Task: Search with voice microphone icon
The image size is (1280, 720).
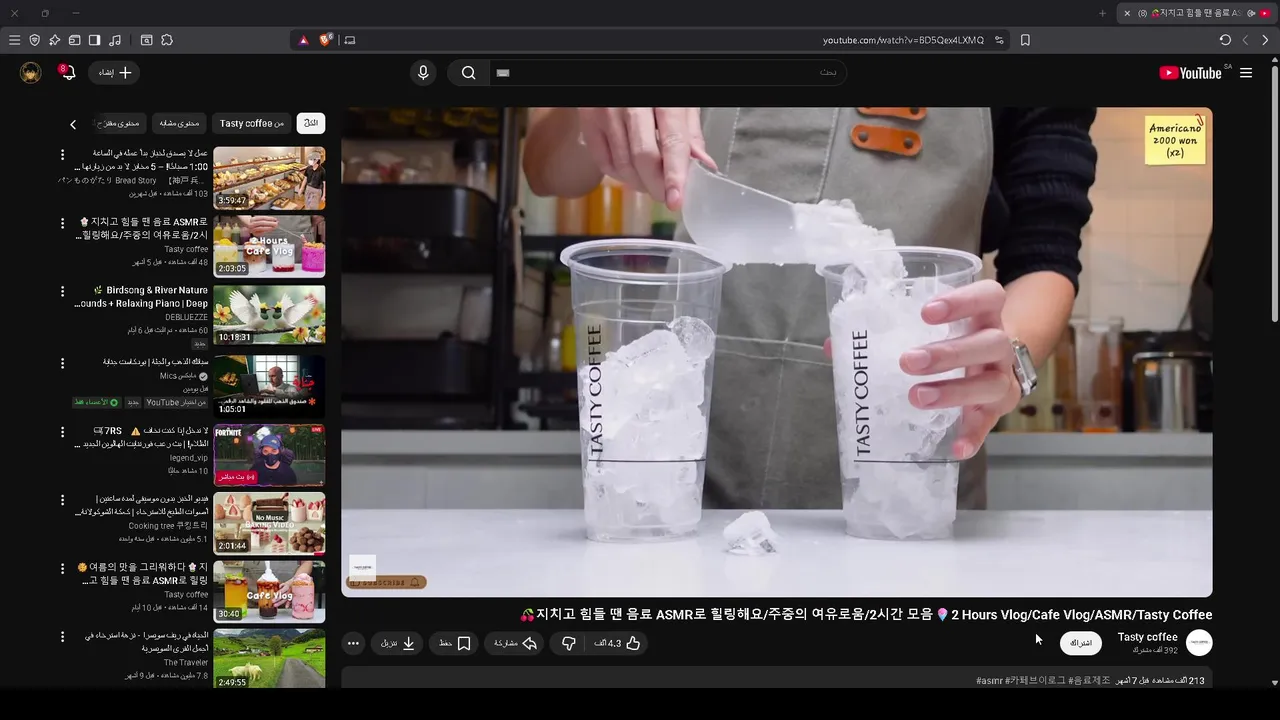Action: (x=423, y=72)
